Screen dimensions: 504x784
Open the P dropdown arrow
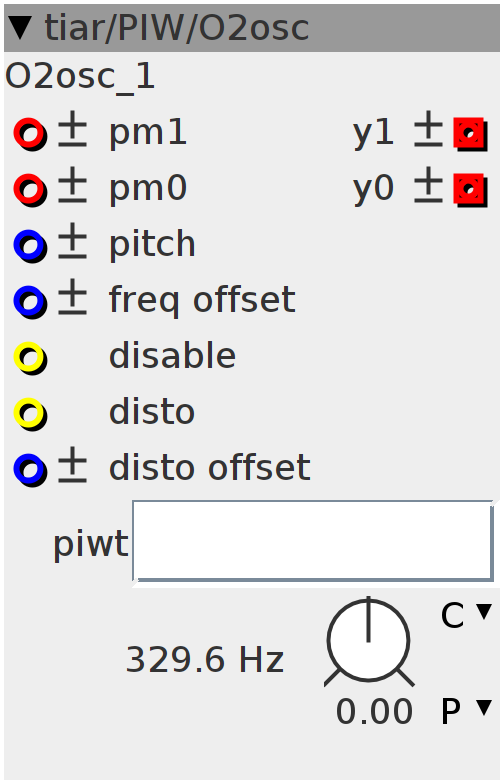tap(484, 708)
